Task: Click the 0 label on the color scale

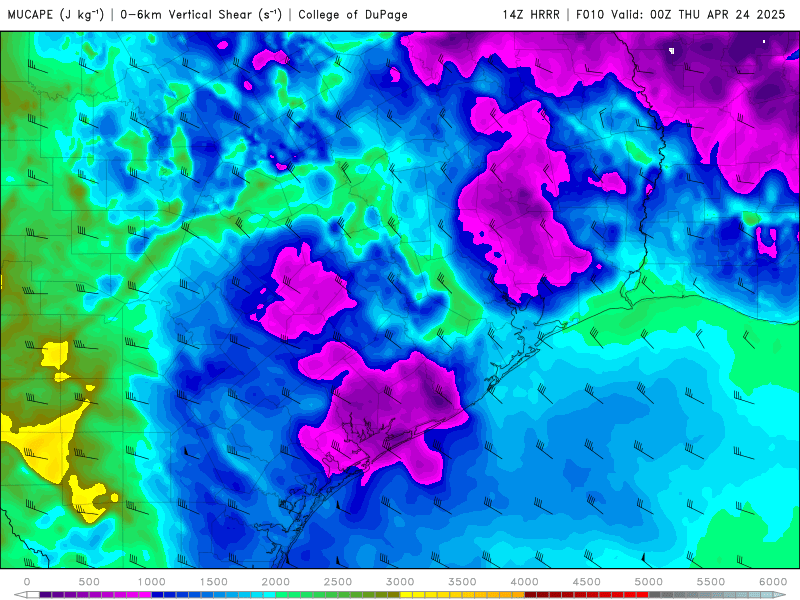Action: click(27, 582)
